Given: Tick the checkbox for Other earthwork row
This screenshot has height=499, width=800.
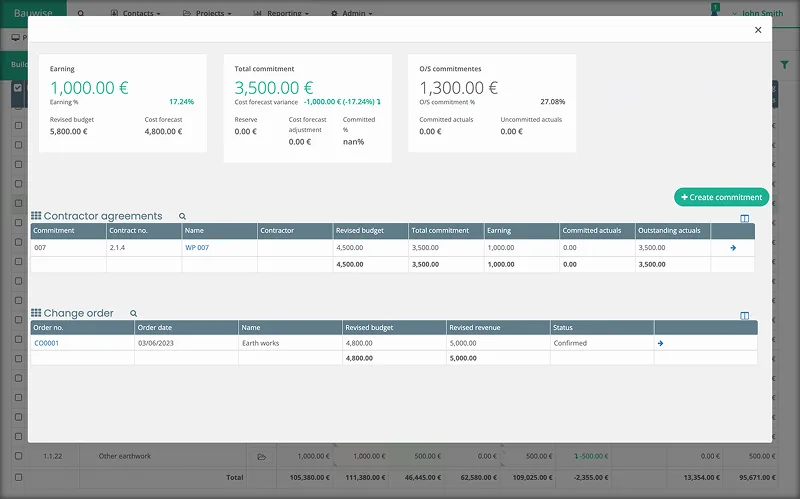Looking at the screenshot, I should tap(18, 456).
